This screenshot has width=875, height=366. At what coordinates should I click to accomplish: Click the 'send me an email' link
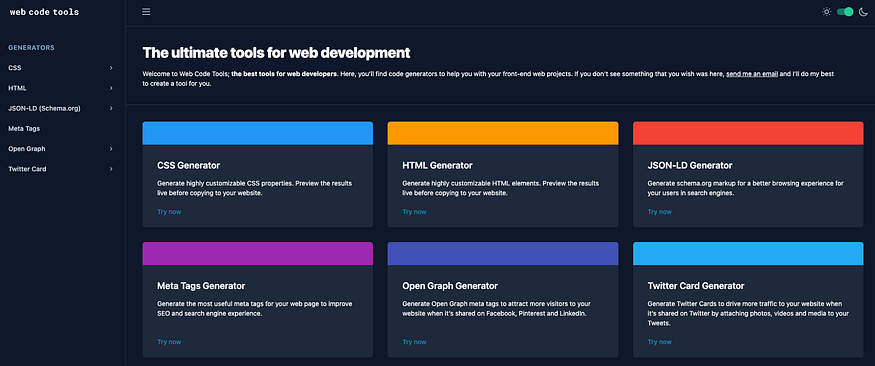(x=752, y=74)
